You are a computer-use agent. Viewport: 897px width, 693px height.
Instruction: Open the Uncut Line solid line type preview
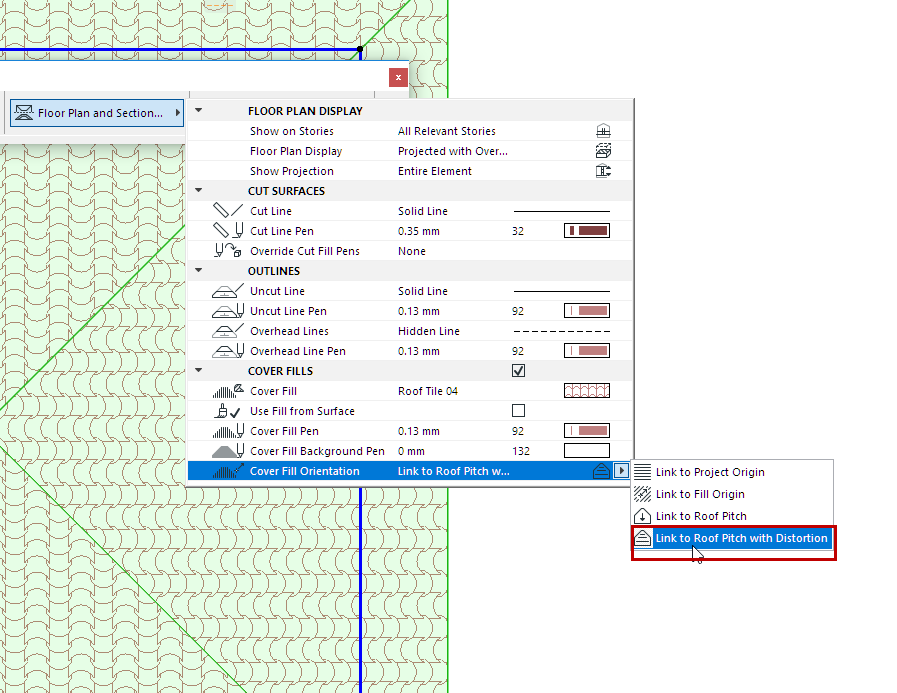click(x=562, y=291)
